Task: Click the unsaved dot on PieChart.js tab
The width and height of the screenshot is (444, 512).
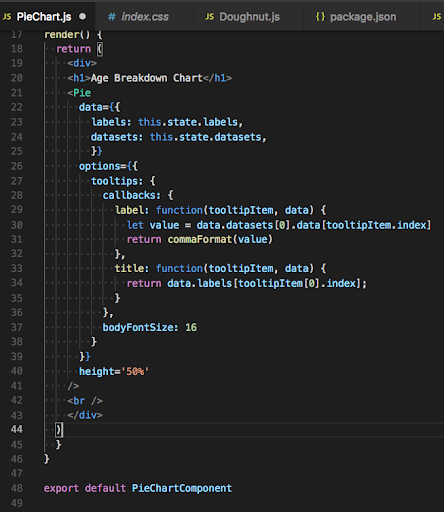Action: 82,16
